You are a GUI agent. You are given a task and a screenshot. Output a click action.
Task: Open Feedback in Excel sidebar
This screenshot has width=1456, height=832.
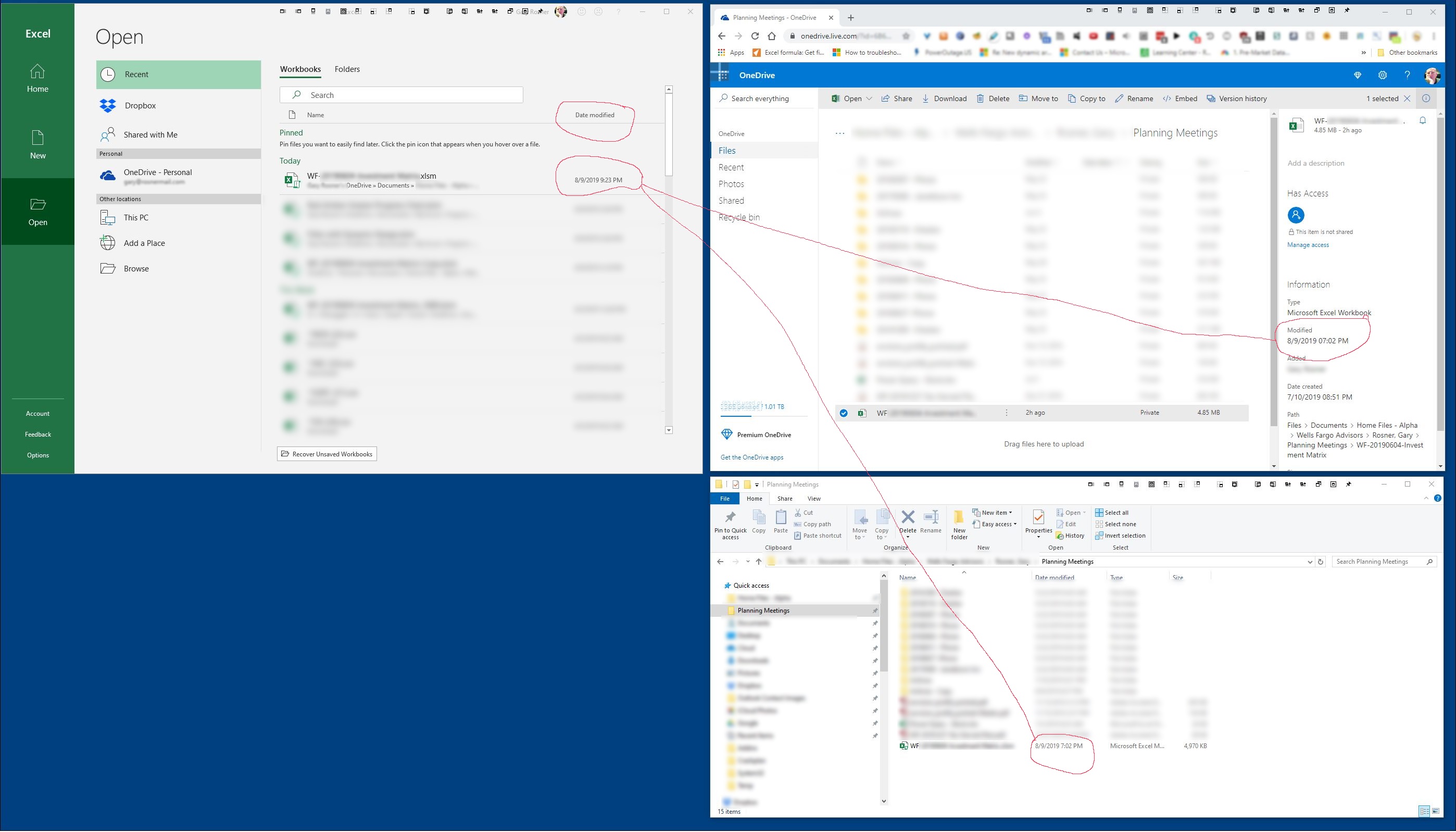tap(37, 434)
